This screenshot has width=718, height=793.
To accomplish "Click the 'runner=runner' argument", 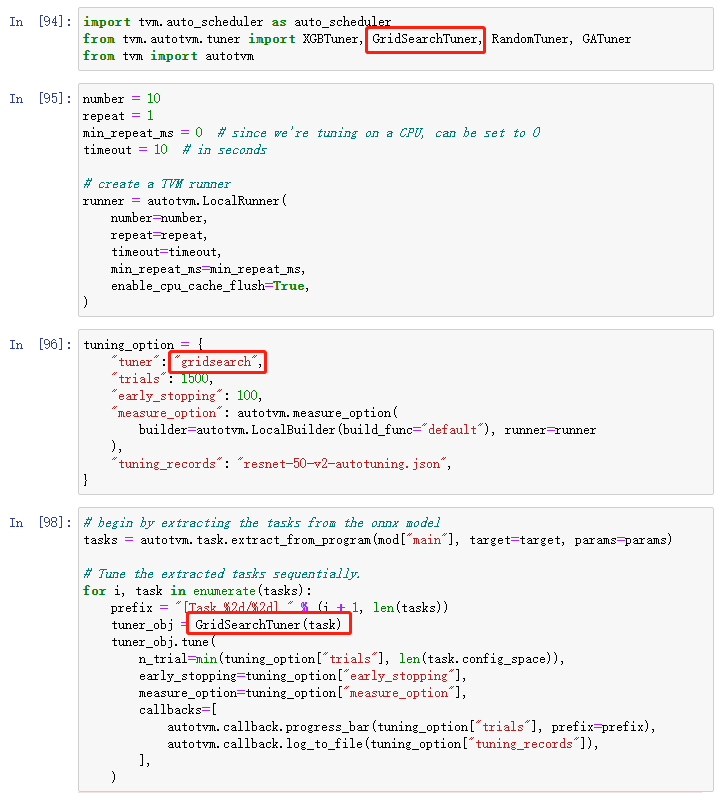I will click(x=550, y=430).
